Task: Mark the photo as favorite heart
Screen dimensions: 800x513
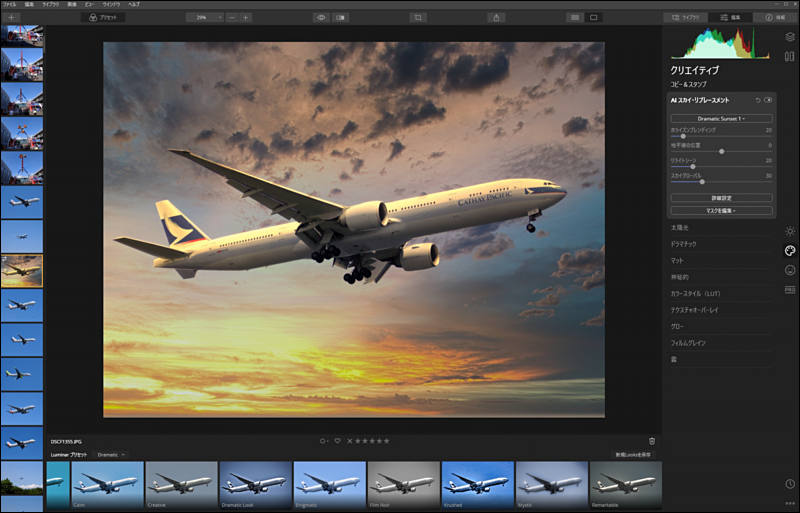Action: 337,441
